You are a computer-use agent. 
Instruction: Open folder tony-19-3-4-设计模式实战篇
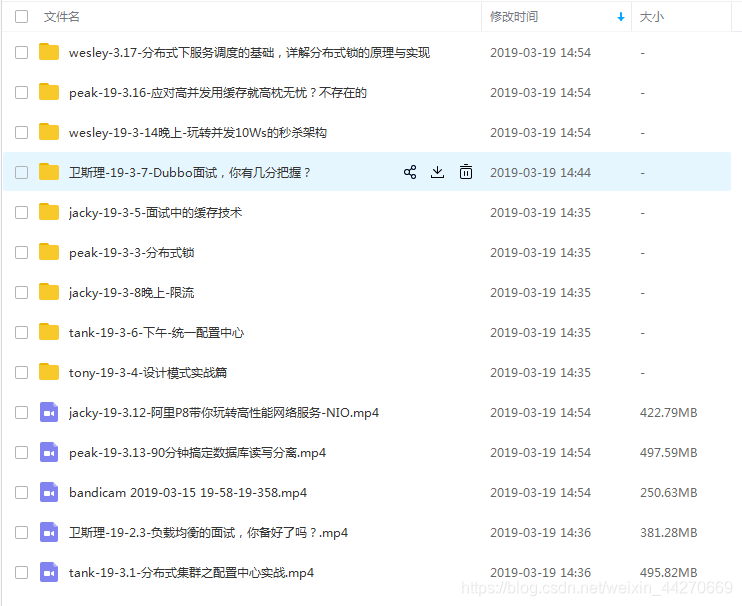click(x=148, y=372)
